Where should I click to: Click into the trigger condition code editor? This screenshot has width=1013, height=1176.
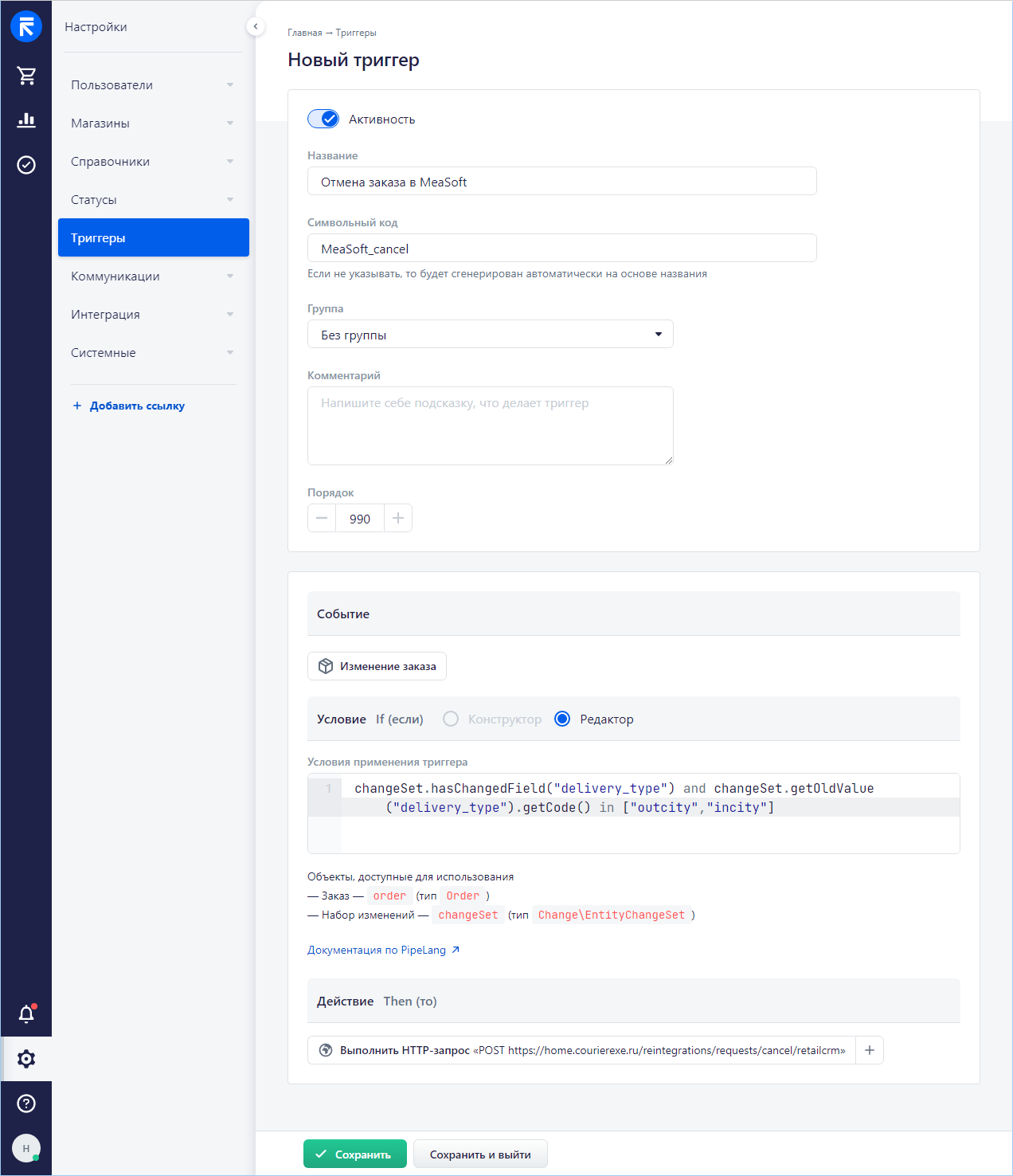click(x=634, y=813)
